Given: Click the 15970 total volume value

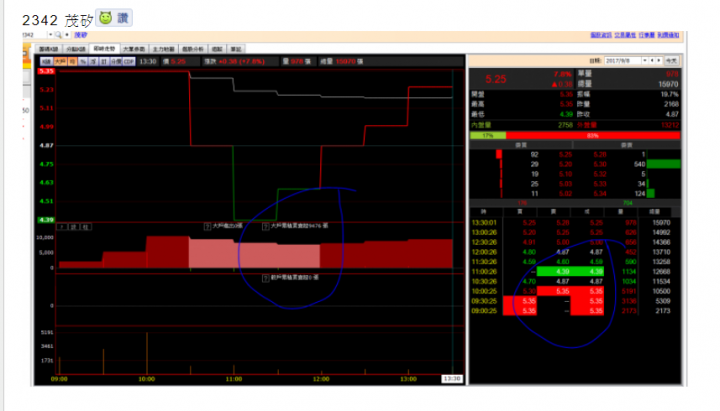Looking at the screenshot, I should click(668, 84).
